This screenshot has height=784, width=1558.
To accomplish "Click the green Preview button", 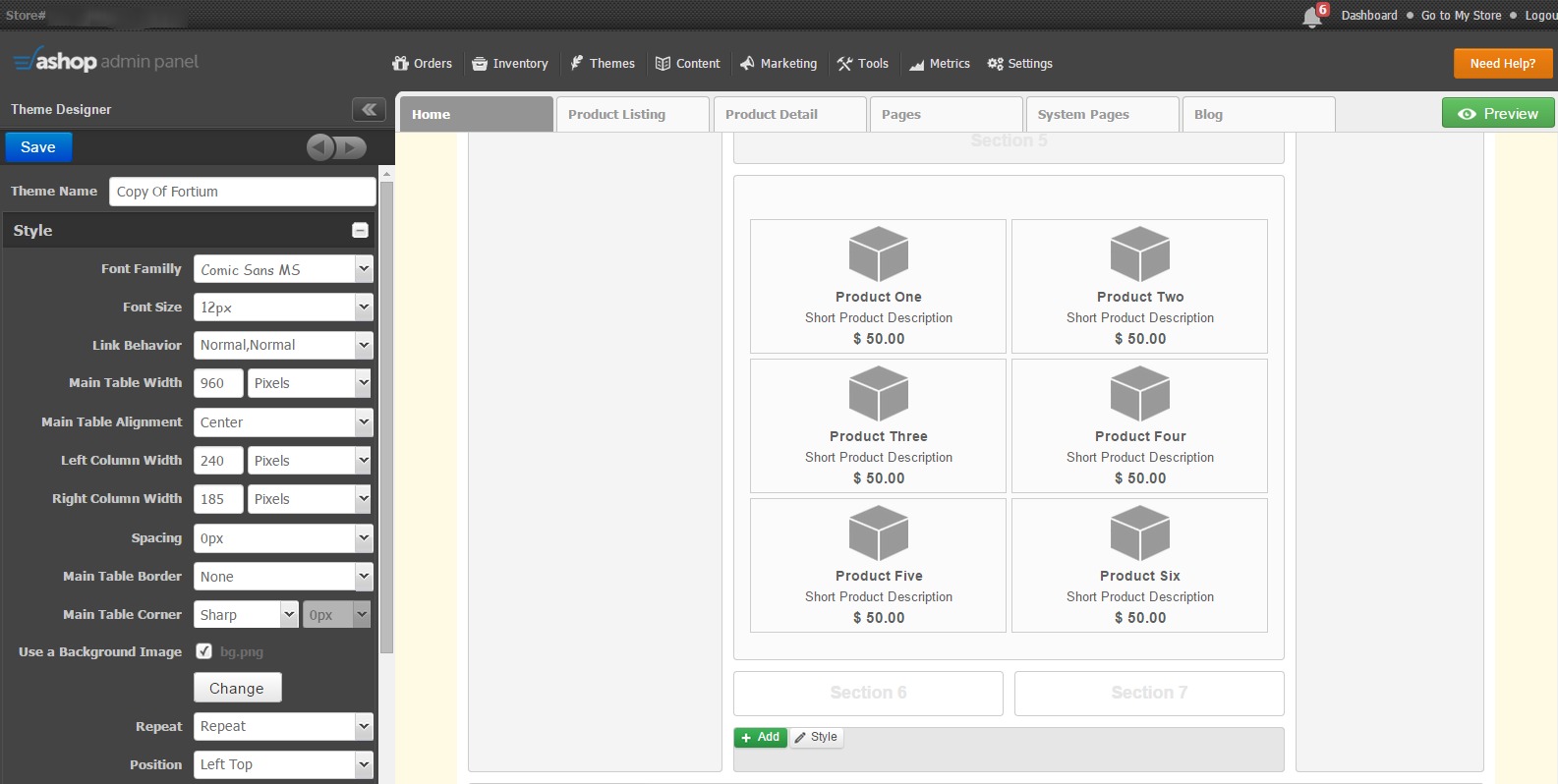I will (x=1498, y=113).
